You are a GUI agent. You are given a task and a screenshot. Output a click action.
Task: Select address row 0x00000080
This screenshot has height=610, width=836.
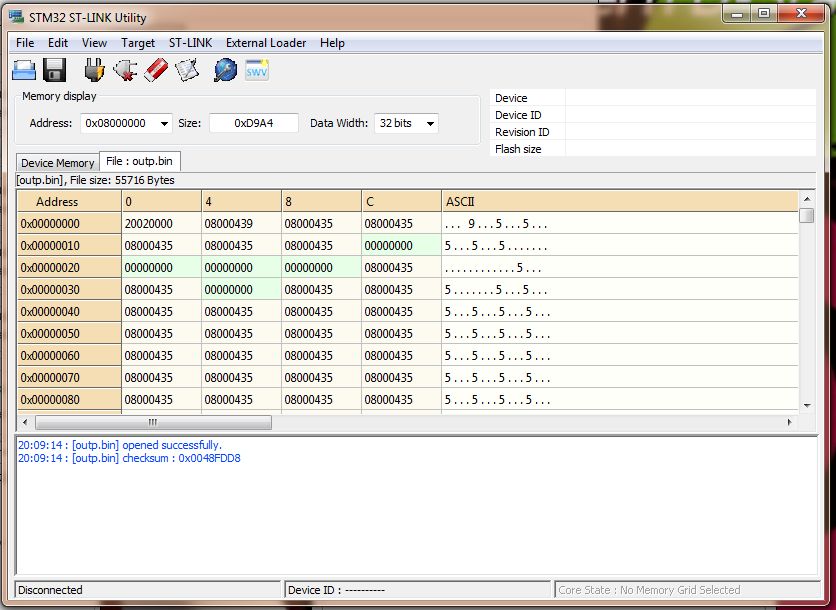coord(69,399)
